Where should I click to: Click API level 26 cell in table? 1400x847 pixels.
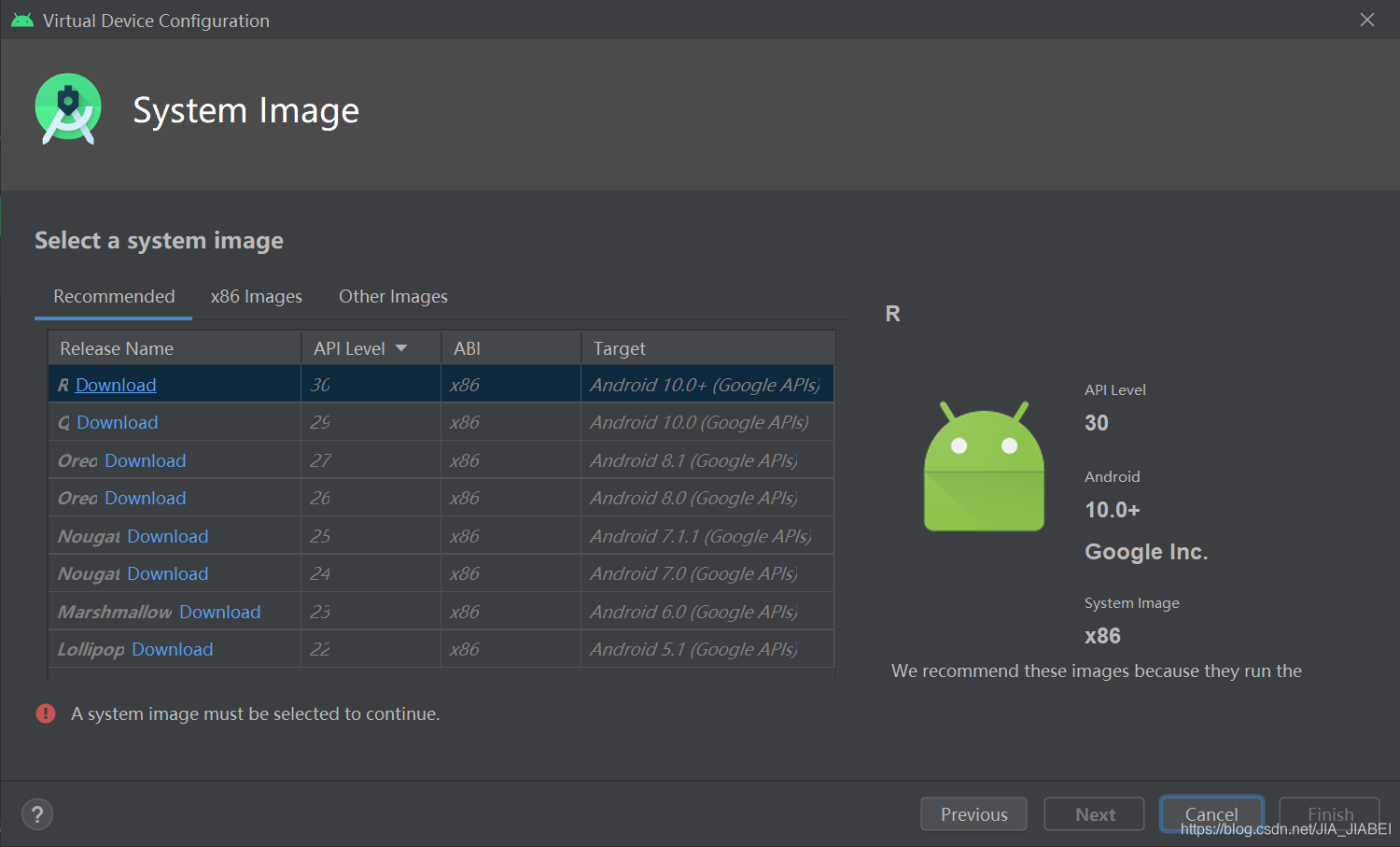point(371,498)
